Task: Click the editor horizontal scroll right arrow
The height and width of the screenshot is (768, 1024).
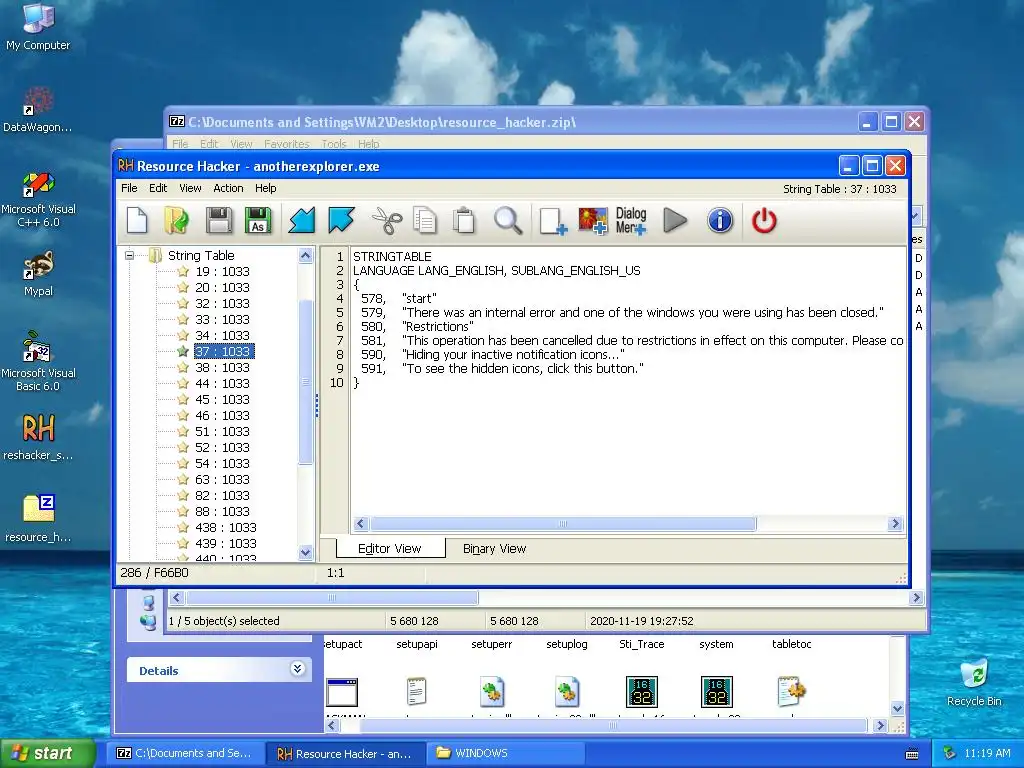Action: [895, 523]
